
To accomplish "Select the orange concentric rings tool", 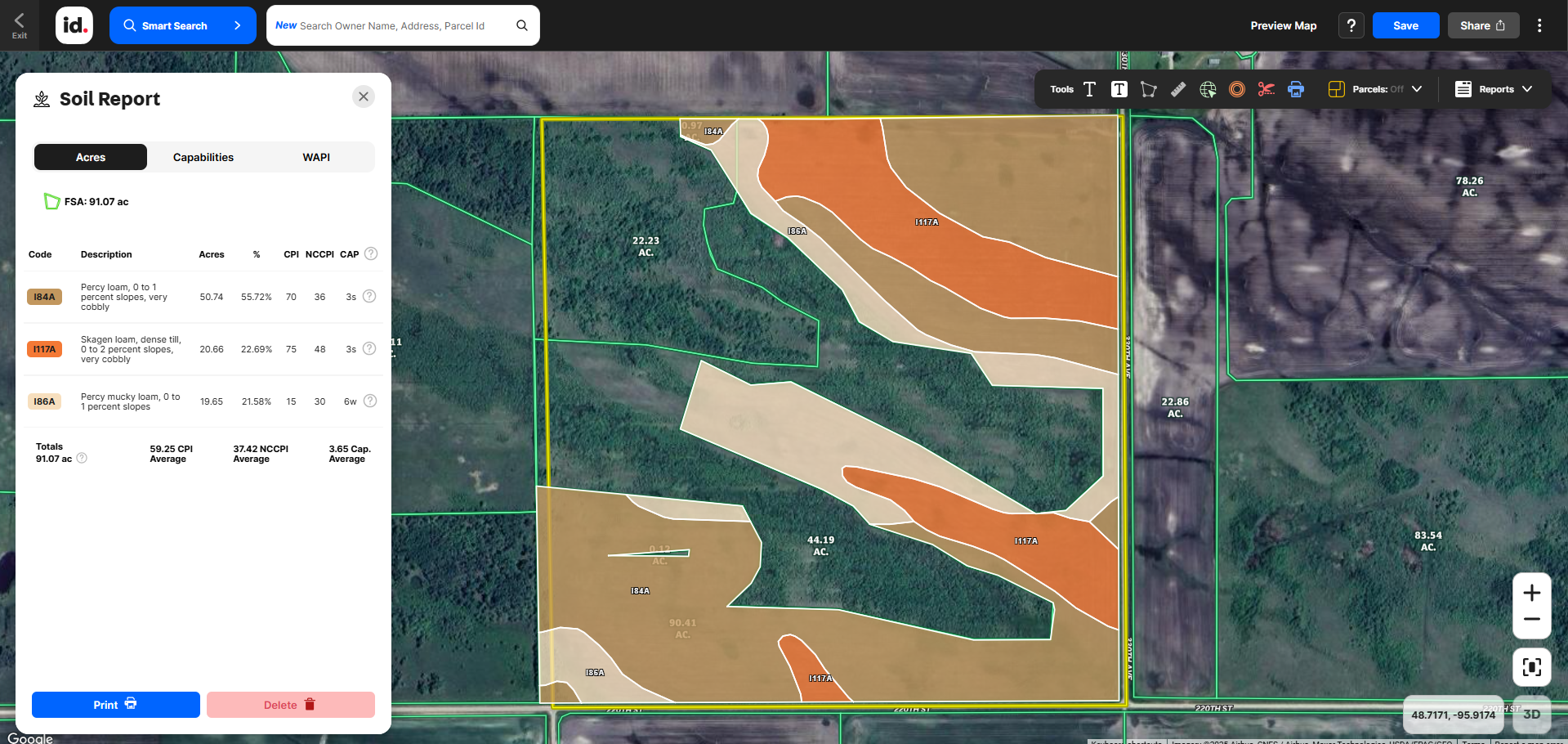I will 1237,89.
